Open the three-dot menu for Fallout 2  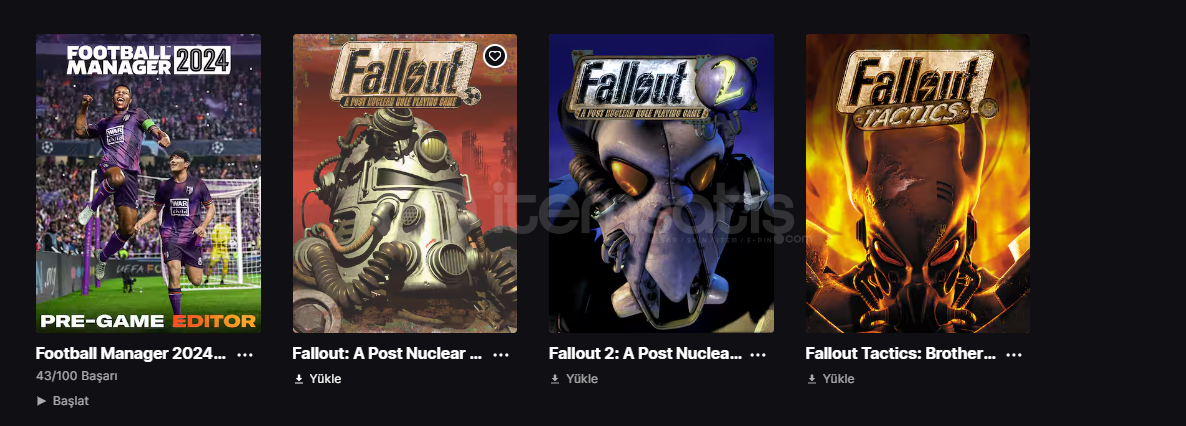tap(758, 354)
